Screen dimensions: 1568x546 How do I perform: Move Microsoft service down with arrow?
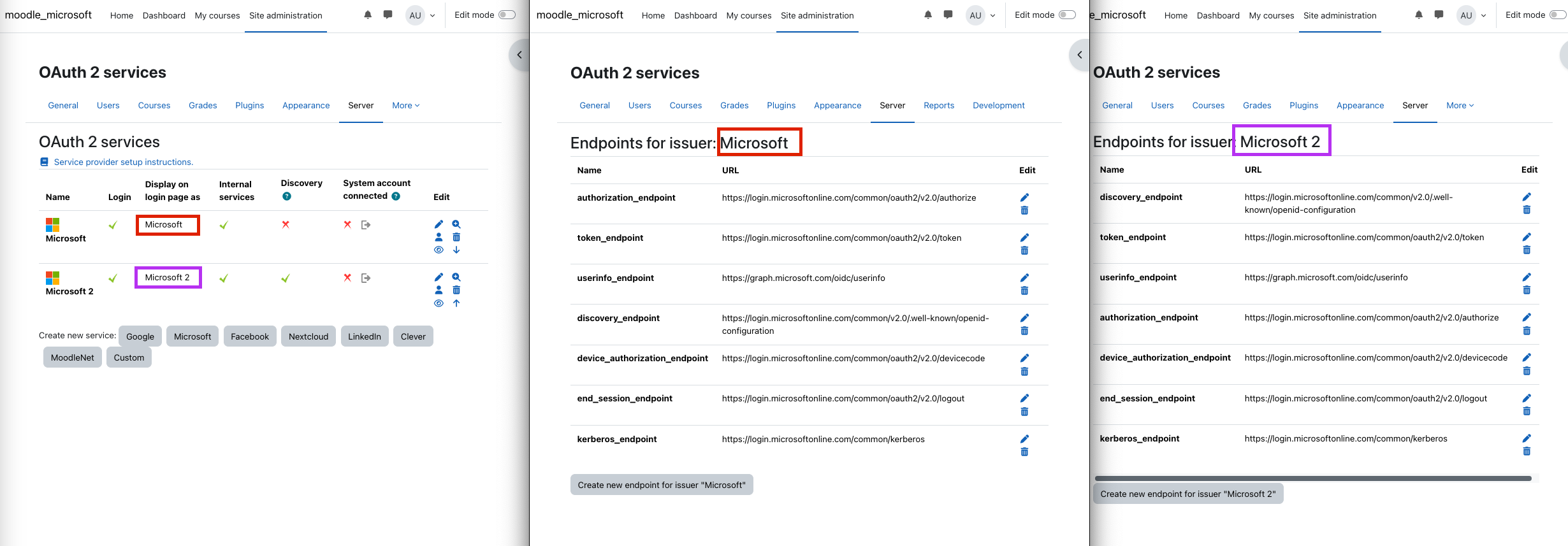[456, 250]
